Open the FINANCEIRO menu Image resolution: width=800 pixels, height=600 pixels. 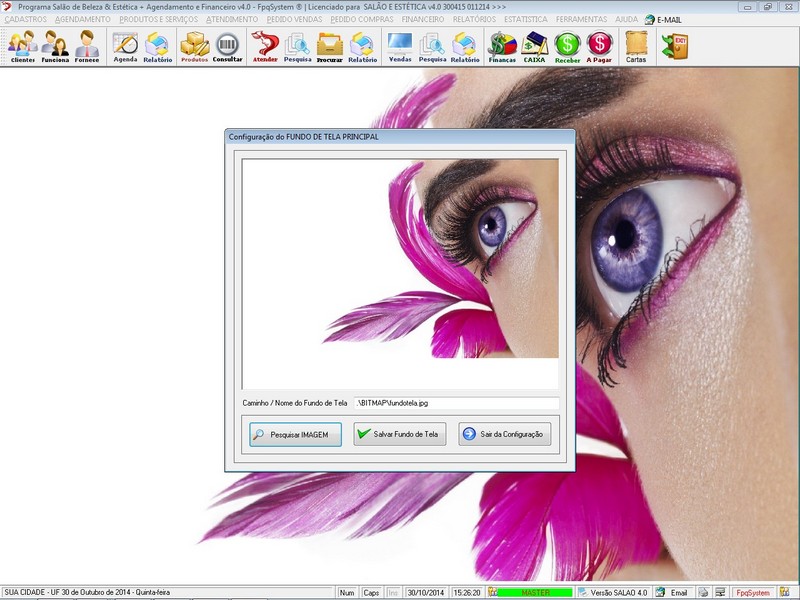(422, 19)
